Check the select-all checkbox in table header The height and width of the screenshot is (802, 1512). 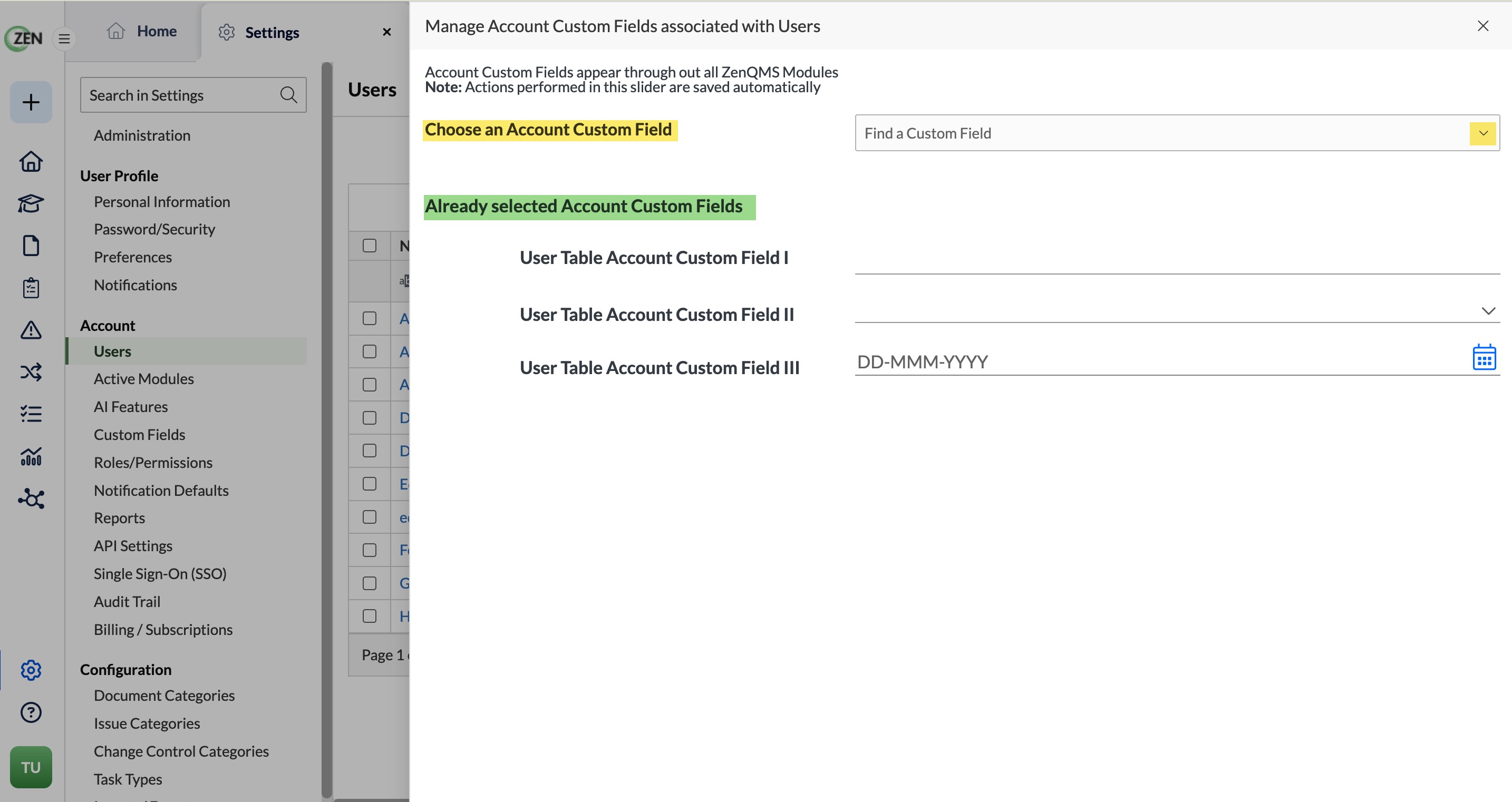point(369,246)
